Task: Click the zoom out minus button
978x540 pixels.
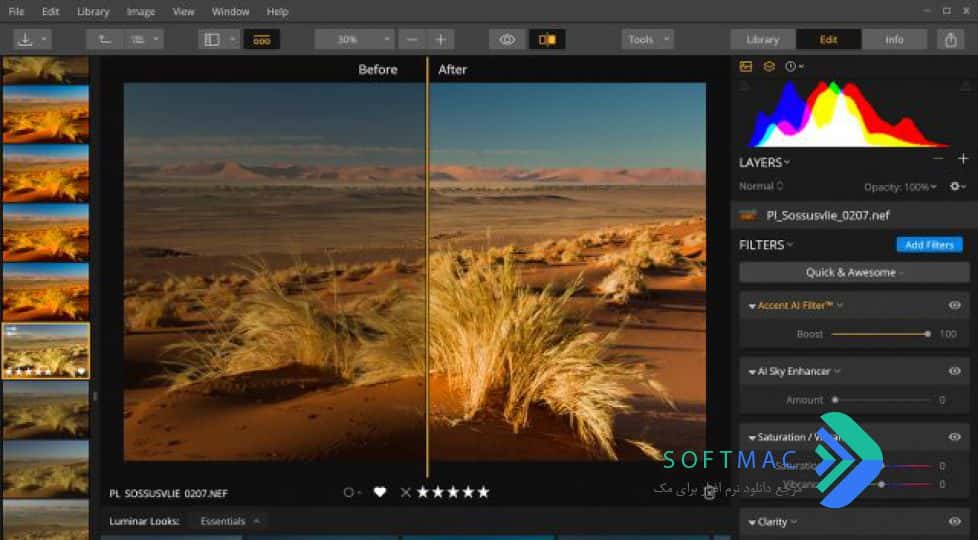Action: (x=412, y=39)
